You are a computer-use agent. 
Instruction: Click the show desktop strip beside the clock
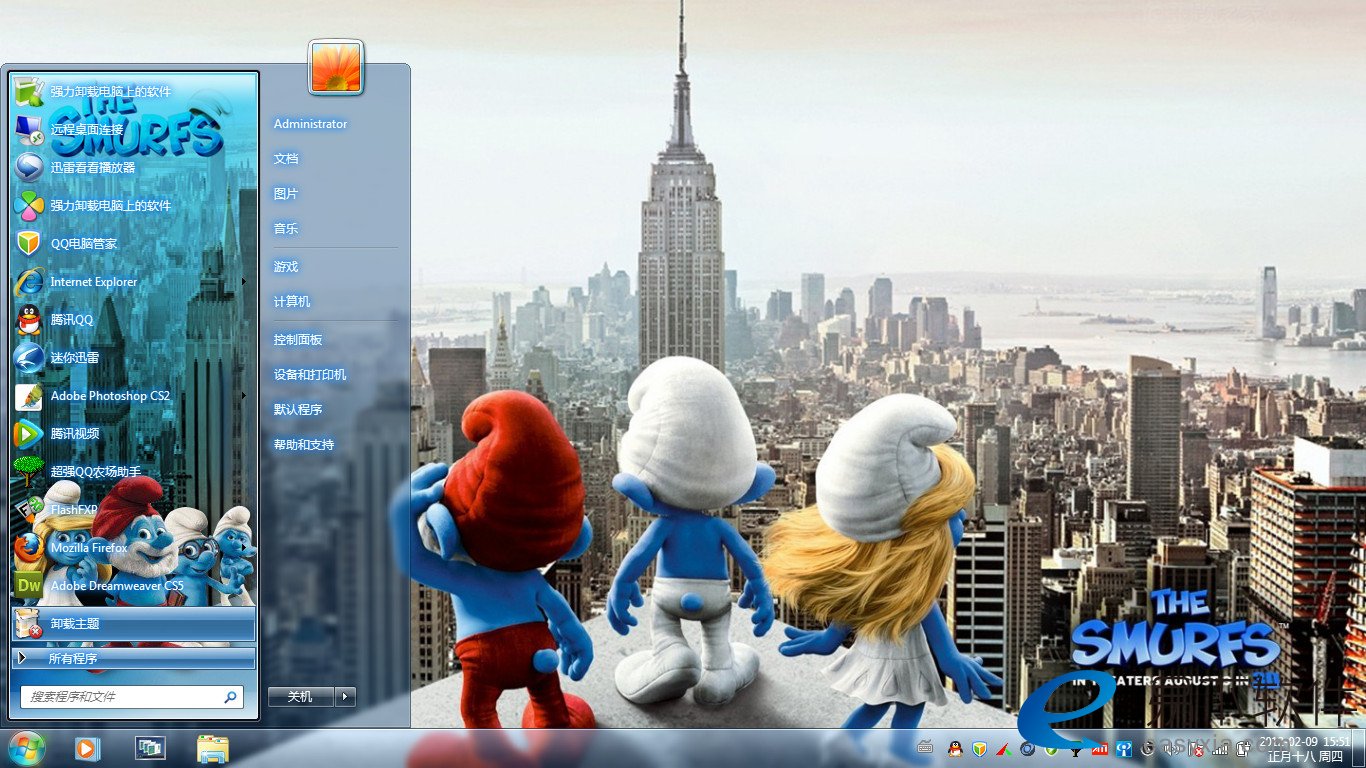(x=1360, y=748)
